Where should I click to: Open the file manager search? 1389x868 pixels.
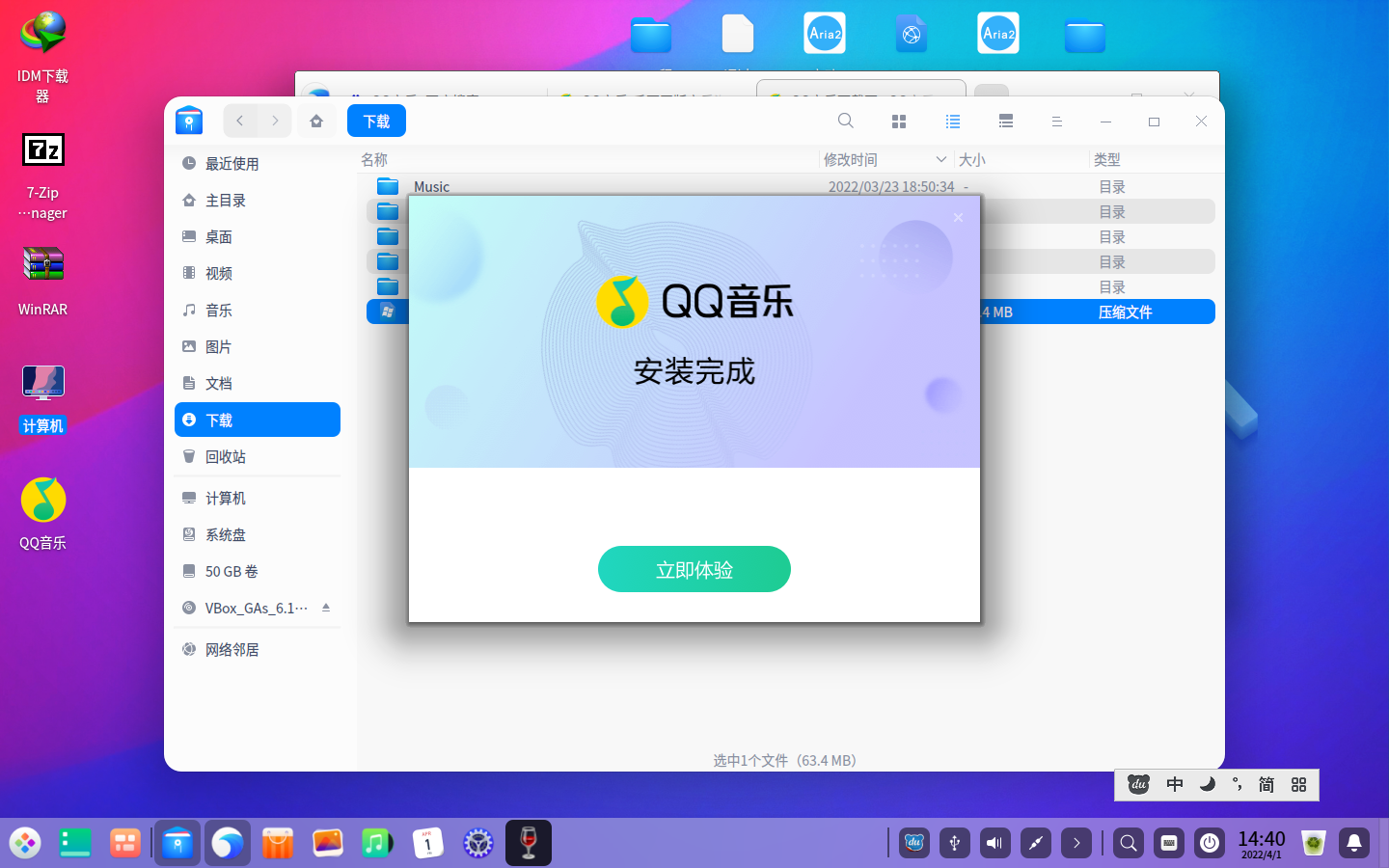point(846,121)
